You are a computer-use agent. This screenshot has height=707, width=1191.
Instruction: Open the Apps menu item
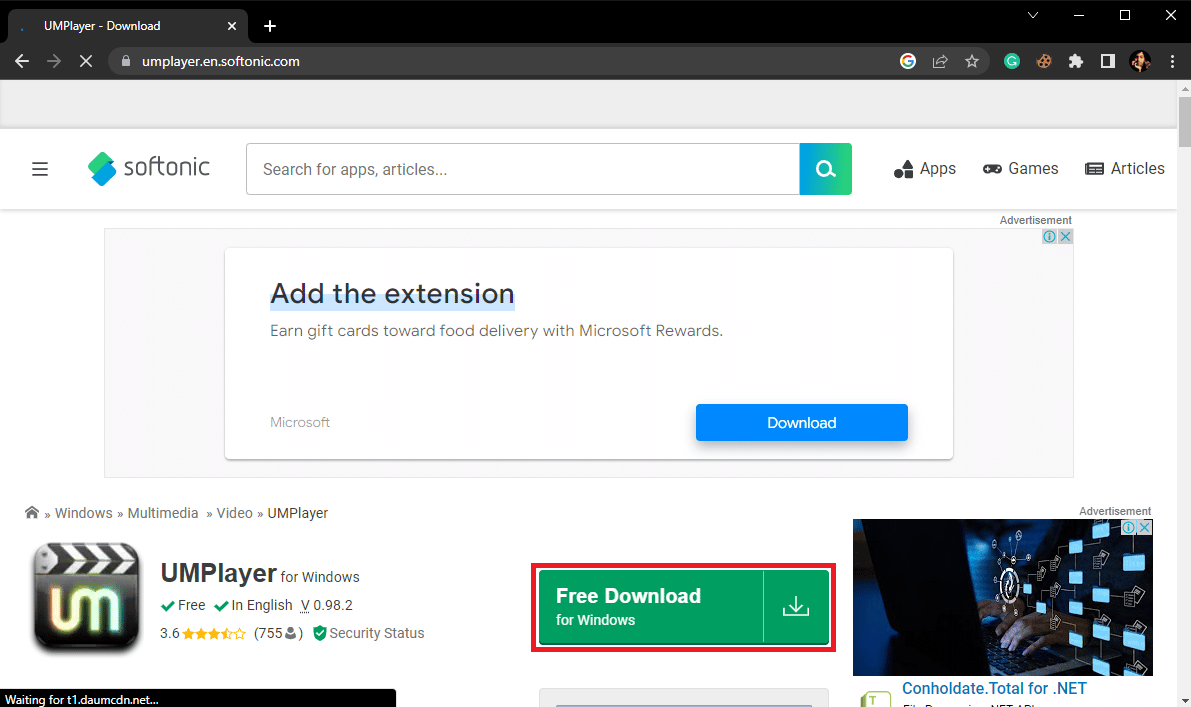tap(924, 169)
